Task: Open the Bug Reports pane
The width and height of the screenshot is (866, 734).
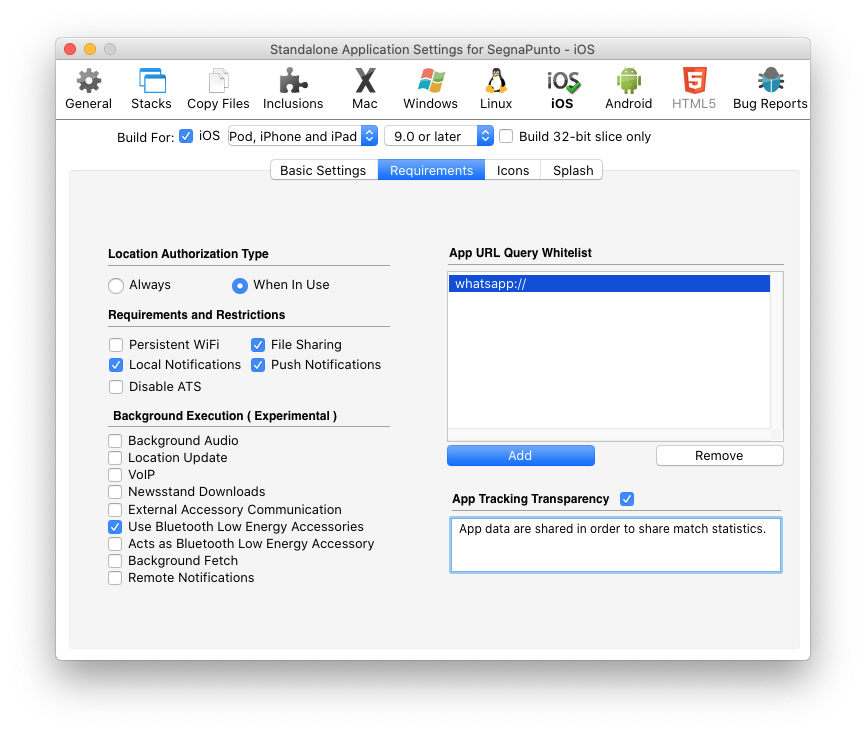Action: click(769, 88)
